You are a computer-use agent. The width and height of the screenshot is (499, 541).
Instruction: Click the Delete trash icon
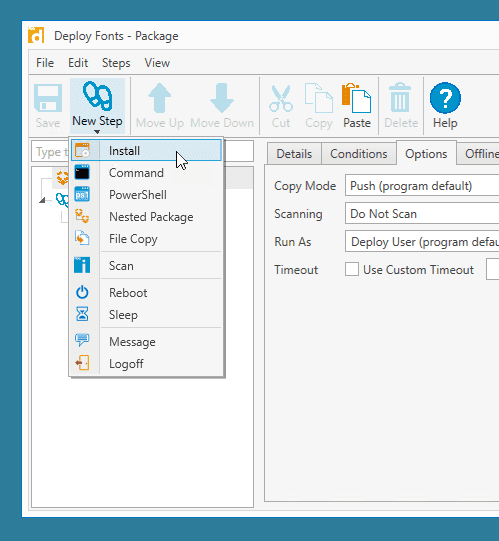[400, 97]
